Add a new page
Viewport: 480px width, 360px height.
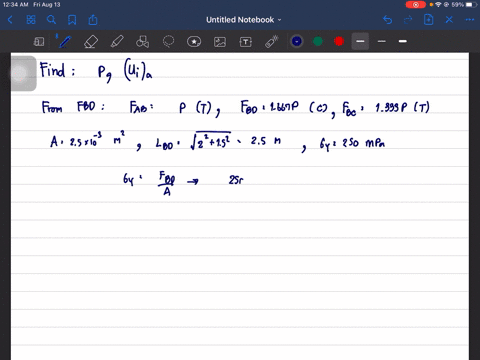click(x=429, y=20)
